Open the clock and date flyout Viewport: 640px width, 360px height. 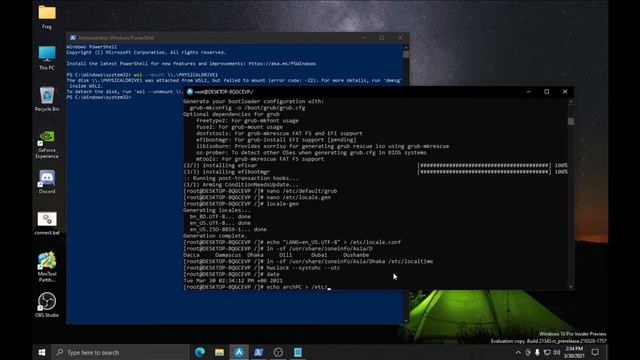[574, 352]
